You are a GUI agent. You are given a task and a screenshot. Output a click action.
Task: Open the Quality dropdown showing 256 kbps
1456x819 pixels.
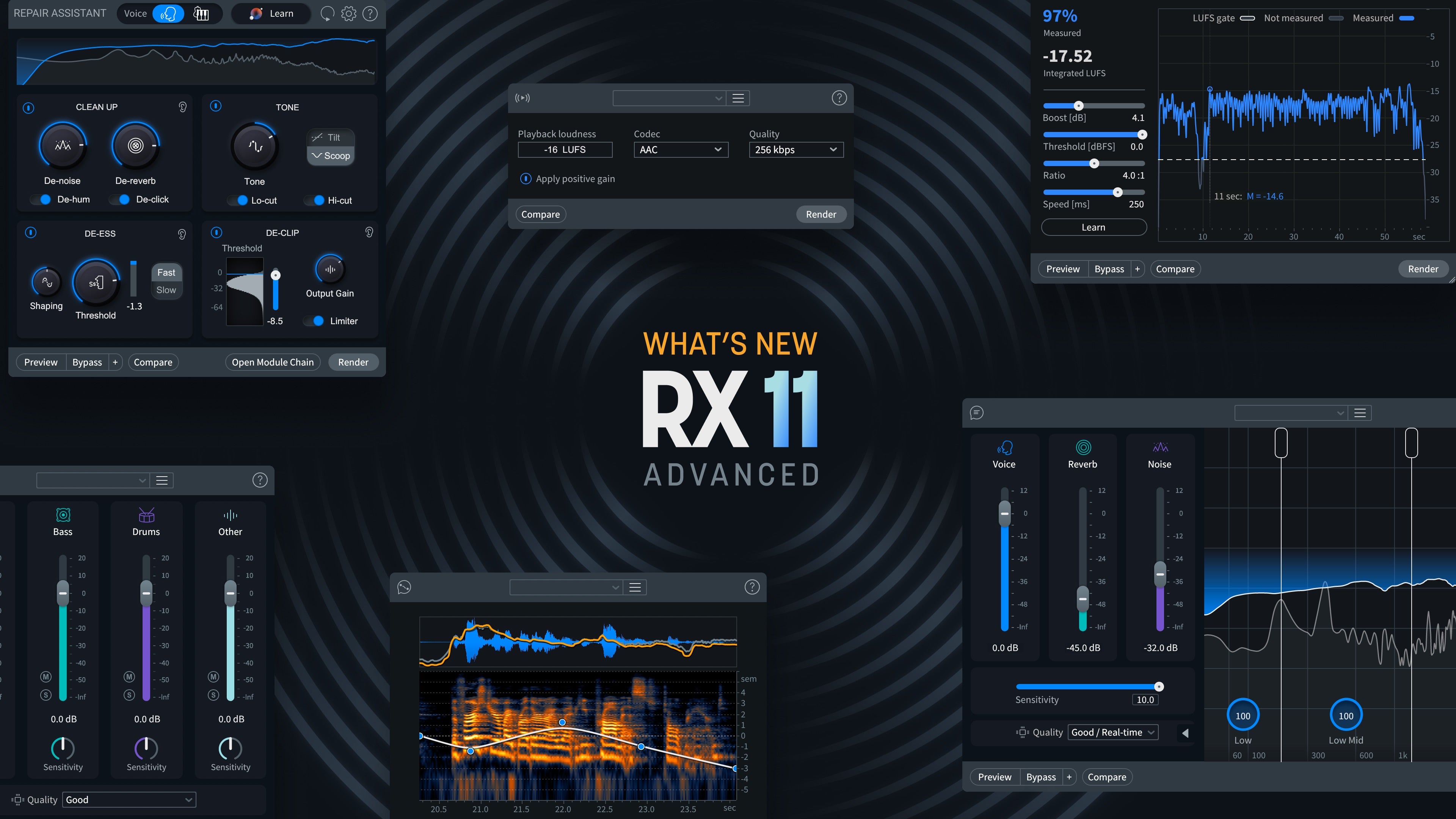(796, 149)
